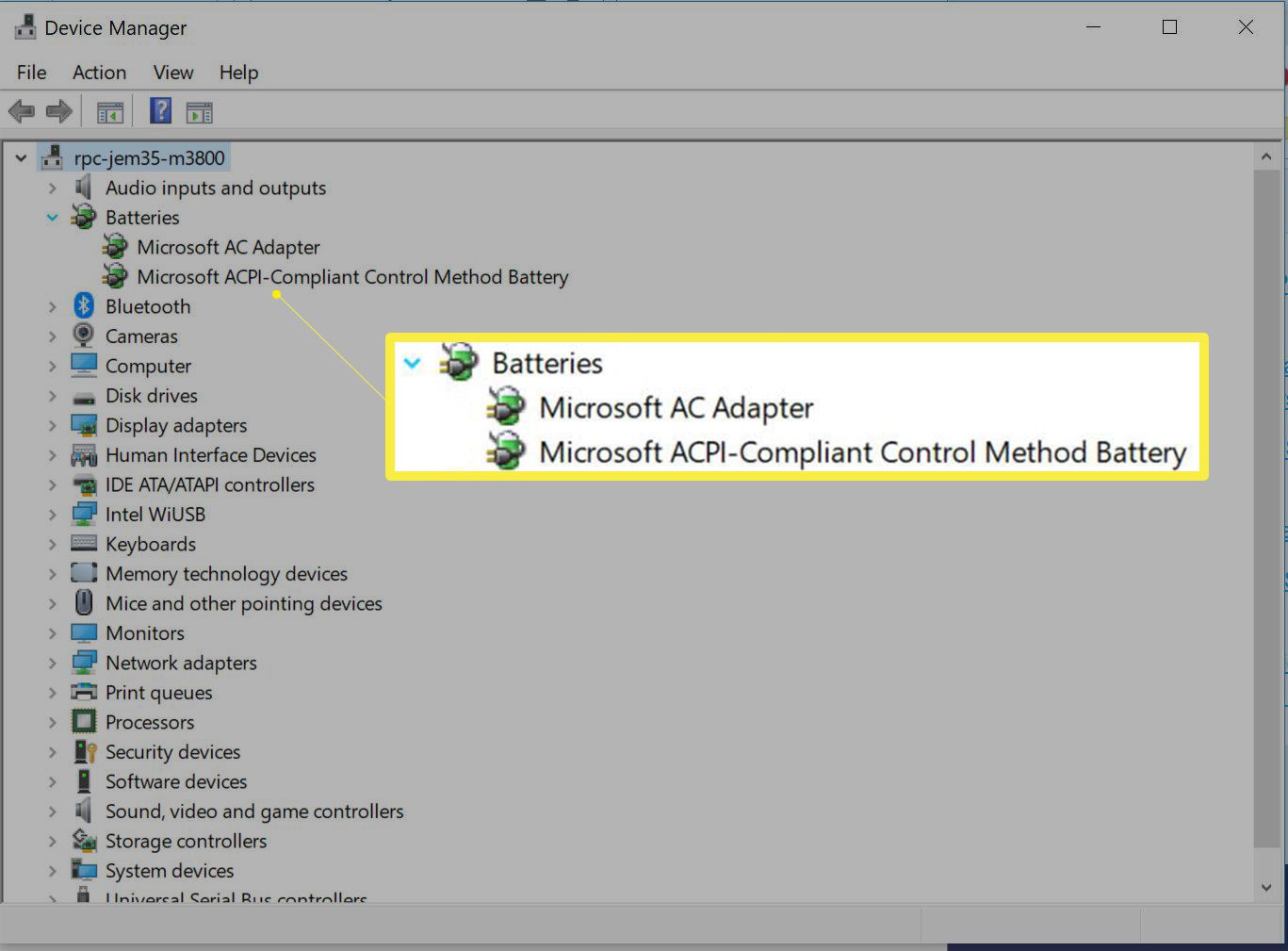Click the Display adapters icon

tap(84, 425)
